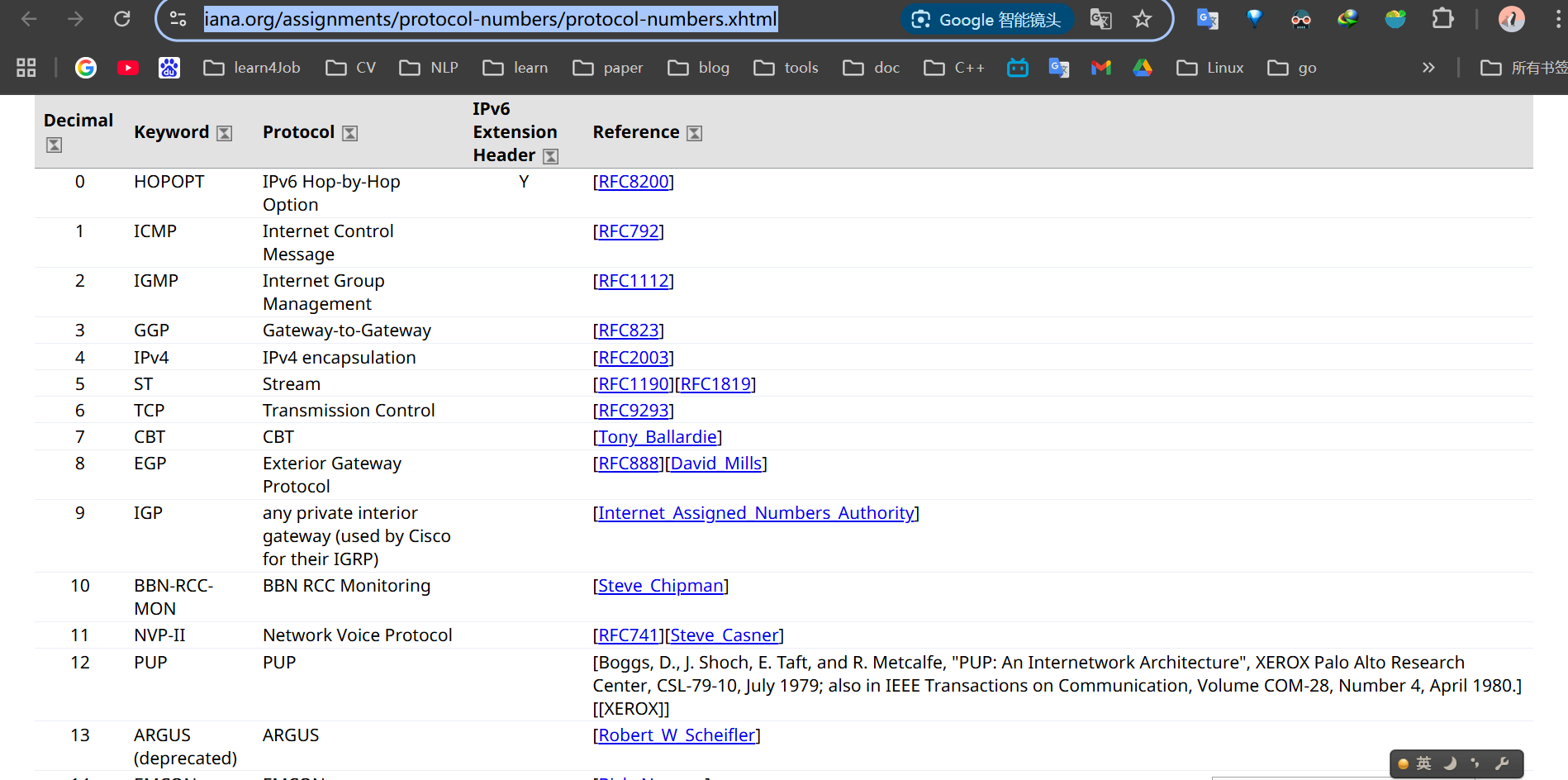
Task: Open the Linux bookmark folder
Action: click(1210, 68)
